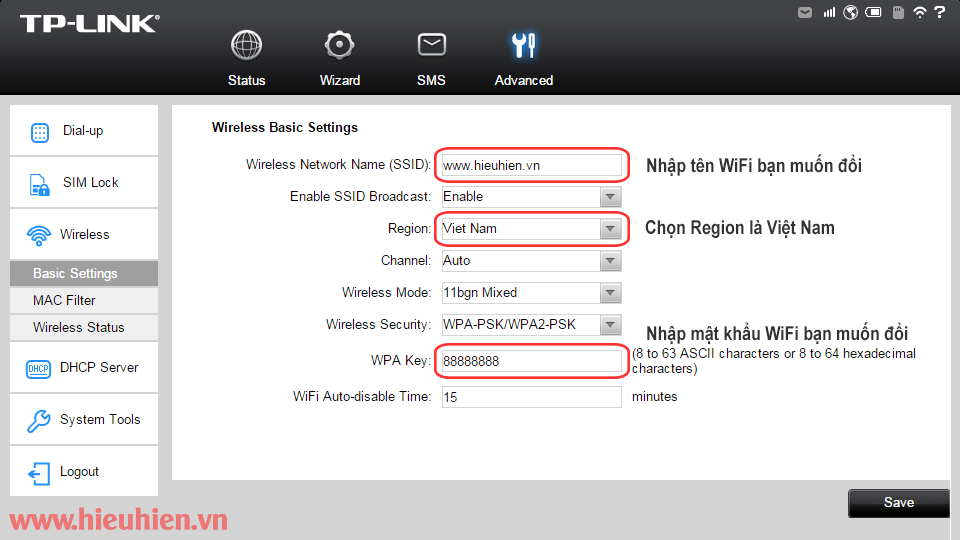Image resolution: width=960 pixels, height=540 pixels.
Task: Launch the Wizard gear icon
Action: [x=340, y=46]
